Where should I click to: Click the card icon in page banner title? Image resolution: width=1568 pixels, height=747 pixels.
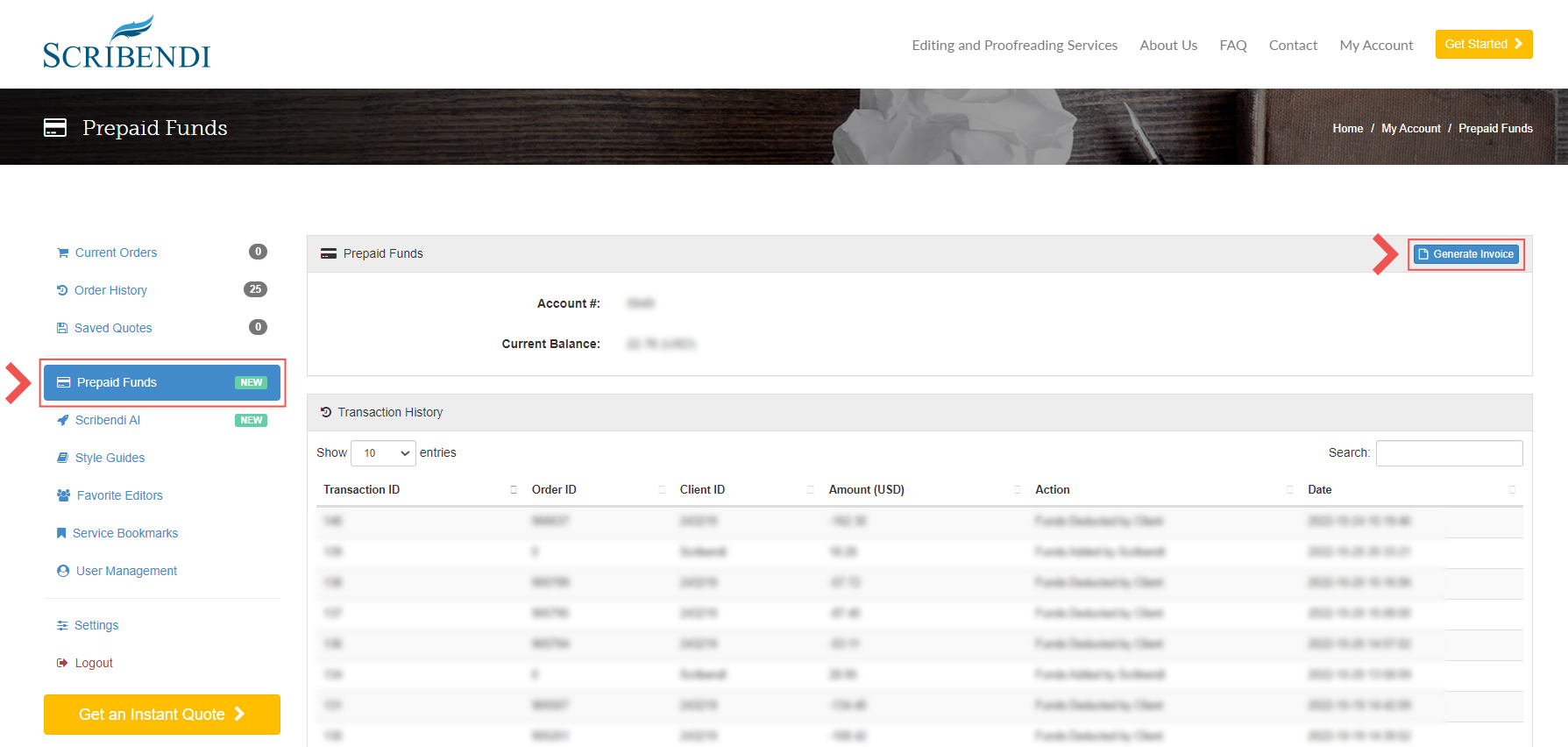click(55, 128)
